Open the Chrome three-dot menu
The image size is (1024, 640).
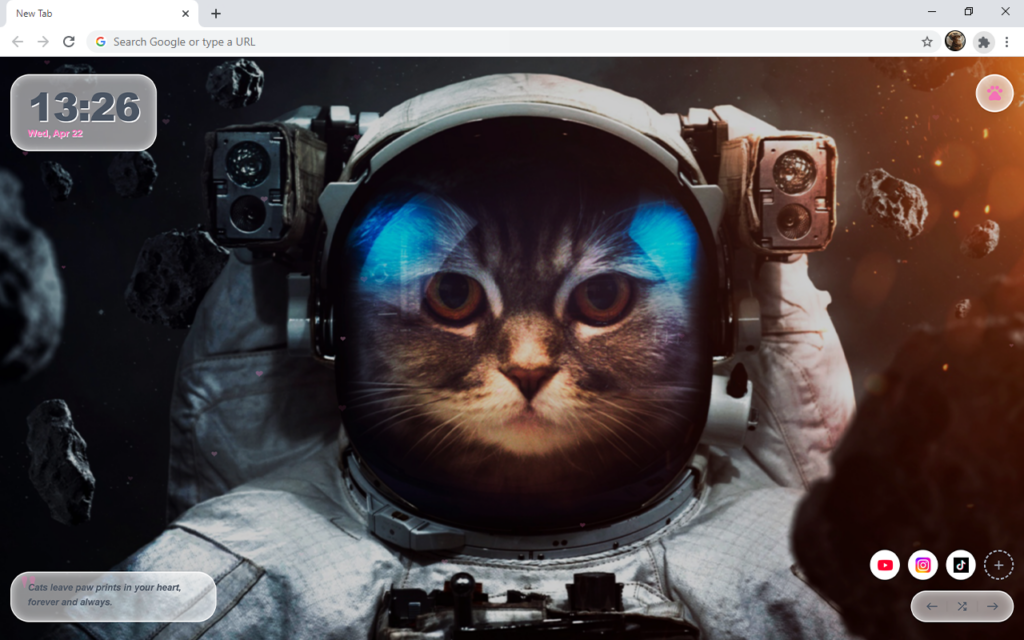pyautogui.click(x=1007, y=42)
